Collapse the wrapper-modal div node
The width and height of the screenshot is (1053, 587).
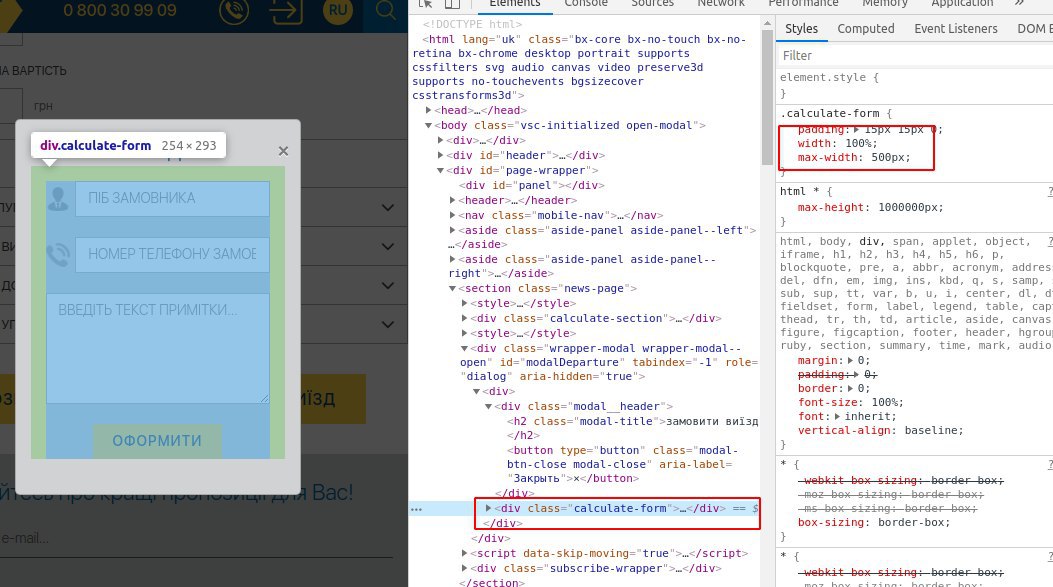tap(465, 349)
